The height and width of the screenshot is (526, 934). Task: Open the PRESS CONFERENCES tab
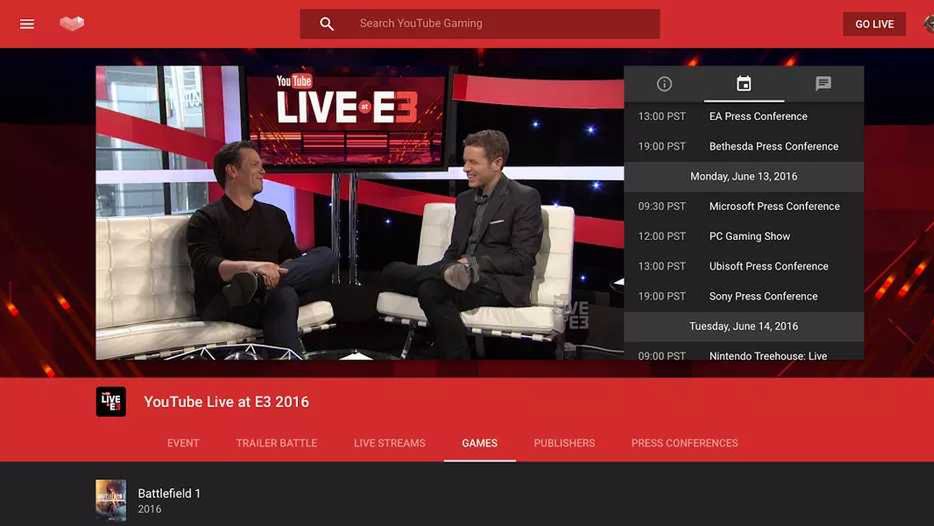pyautogui.click(x=684, y=443)
